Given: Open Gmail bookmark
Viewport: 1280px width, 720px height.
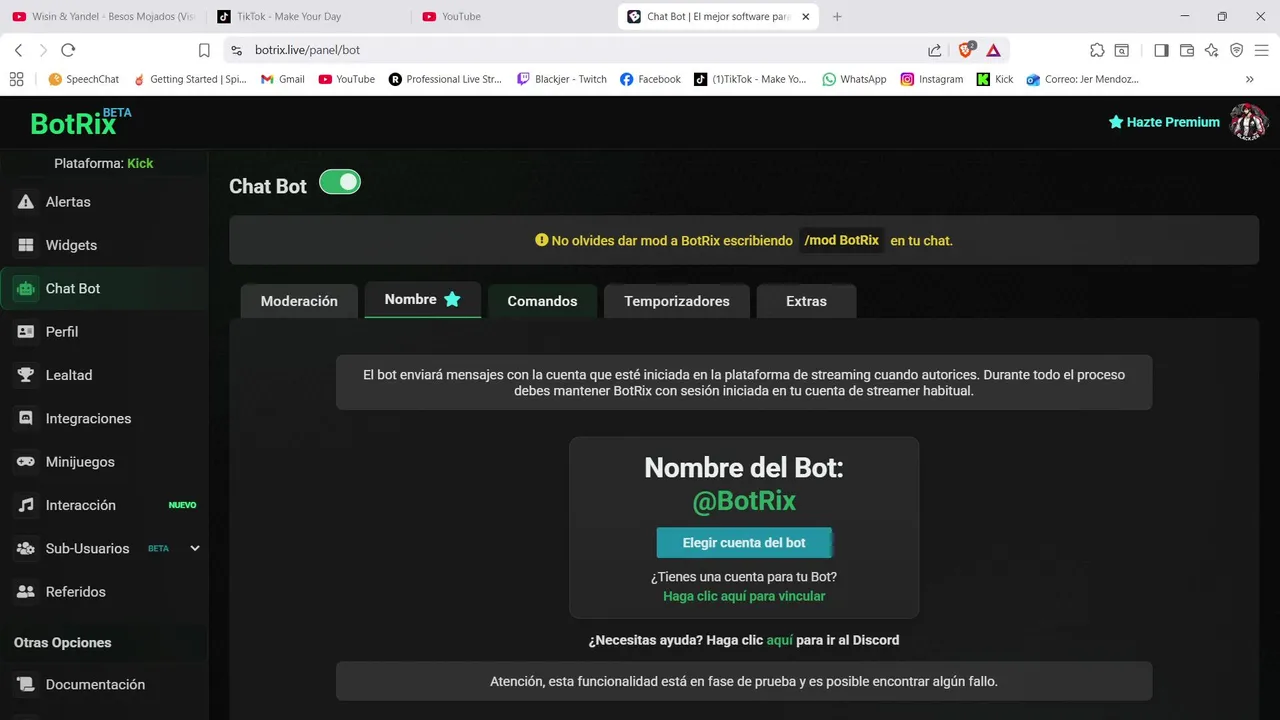Looking at the screenshot, I should 282,79.
